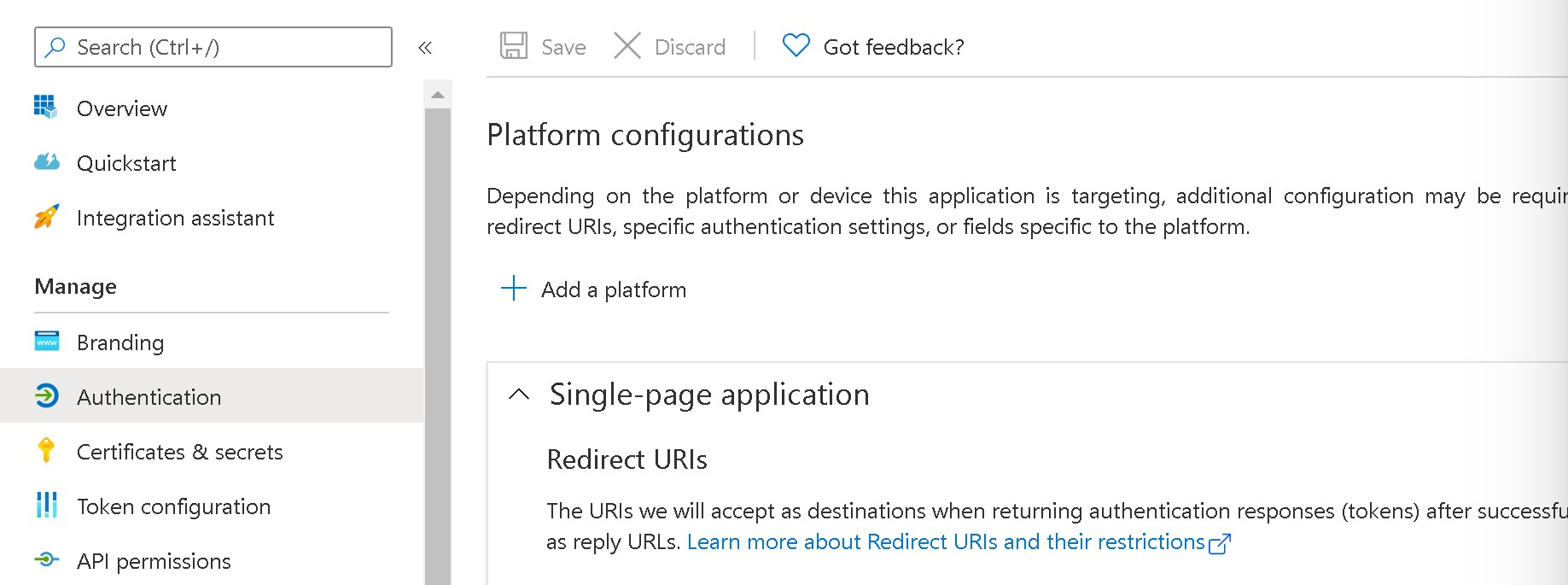Collapse the Single-page application section
This screenshot has width=1568, height=585.
pos(519,394)
